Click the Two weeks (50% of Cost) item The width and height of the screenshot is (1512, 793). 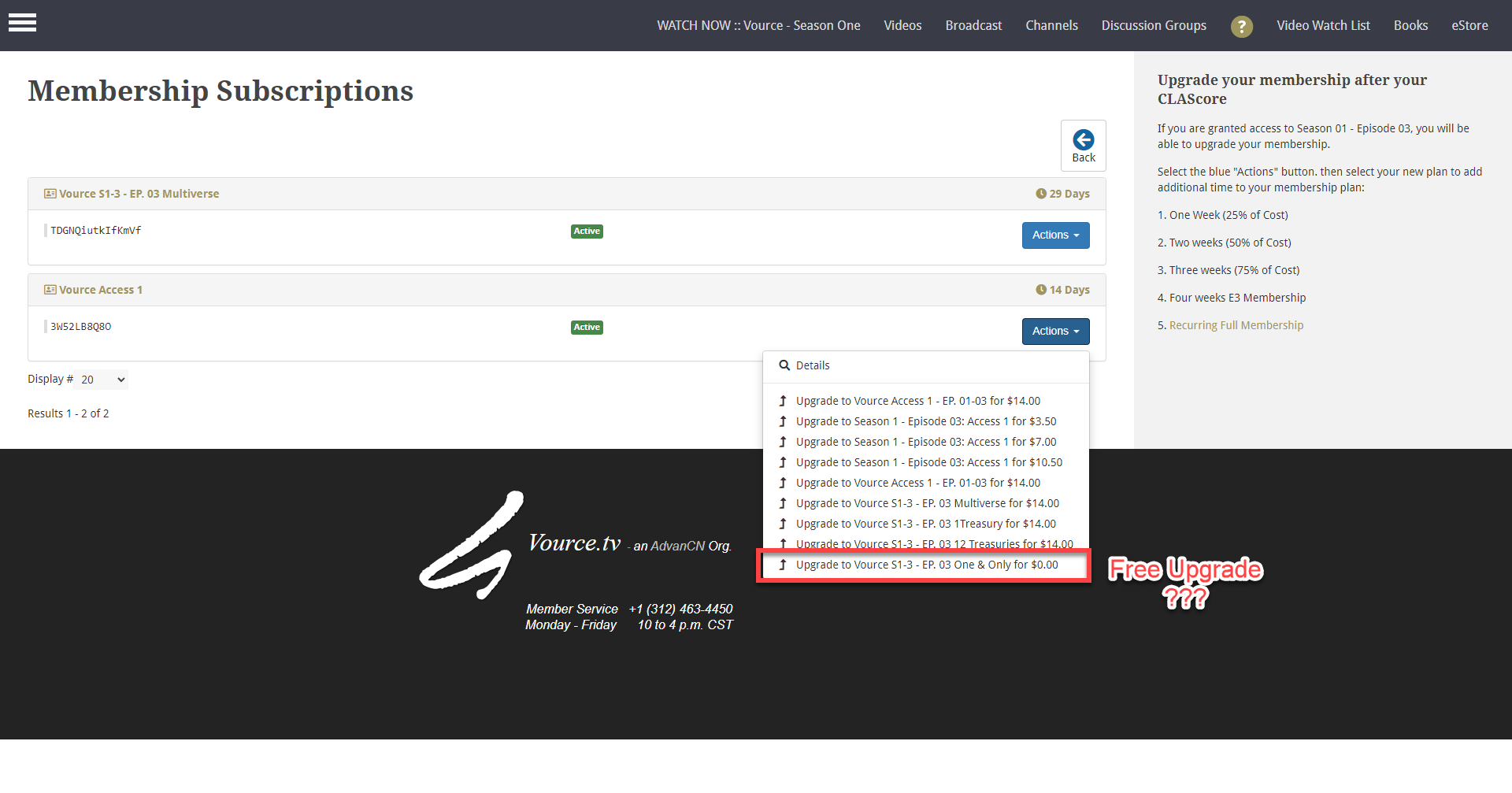point(1230,243)
